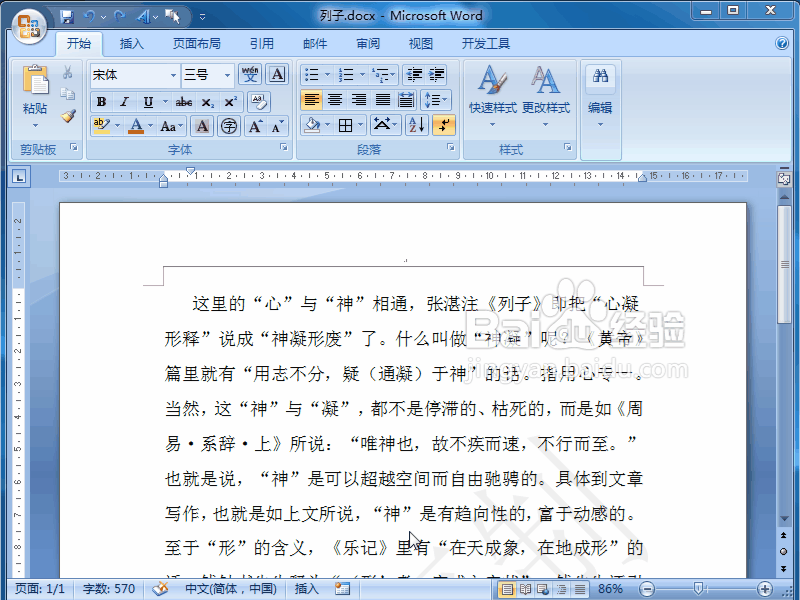Open the Change Styles (更改样式) icon
The width and height of the screenshot is (800, 600).
point(545,88)
